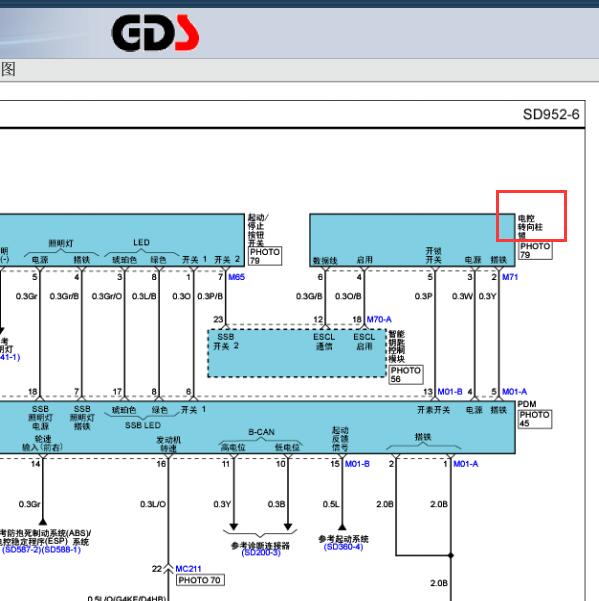
Task: Click the 0.5L wire label
Action: 331,504
